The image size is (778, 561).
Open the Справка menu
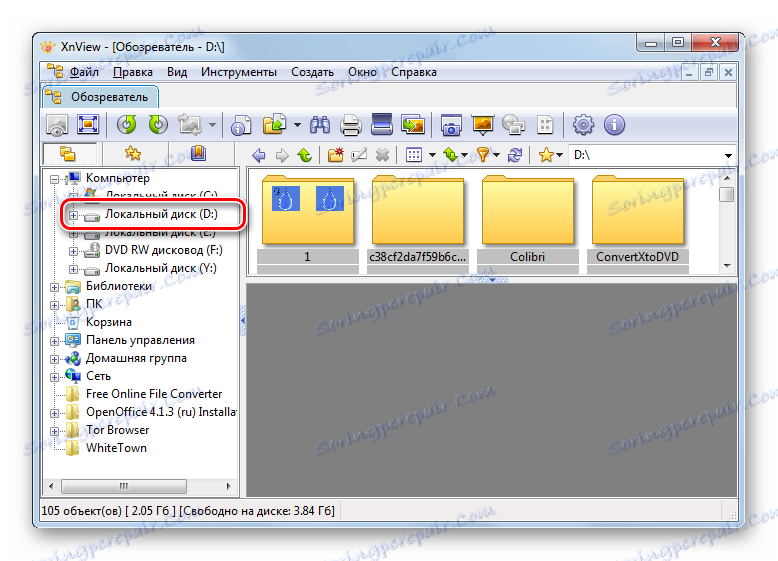coord(414,72)
